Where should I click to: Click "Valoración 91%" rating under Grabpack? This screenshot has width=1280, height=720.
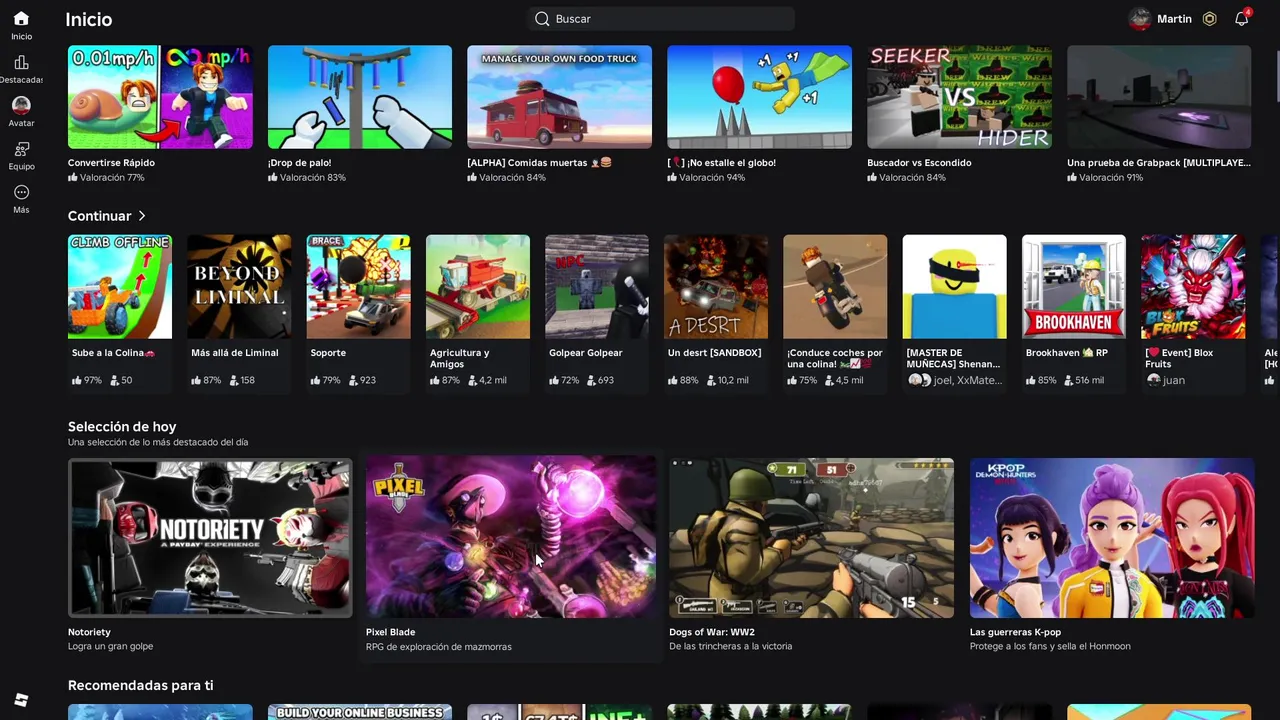tap(1111, 178)
